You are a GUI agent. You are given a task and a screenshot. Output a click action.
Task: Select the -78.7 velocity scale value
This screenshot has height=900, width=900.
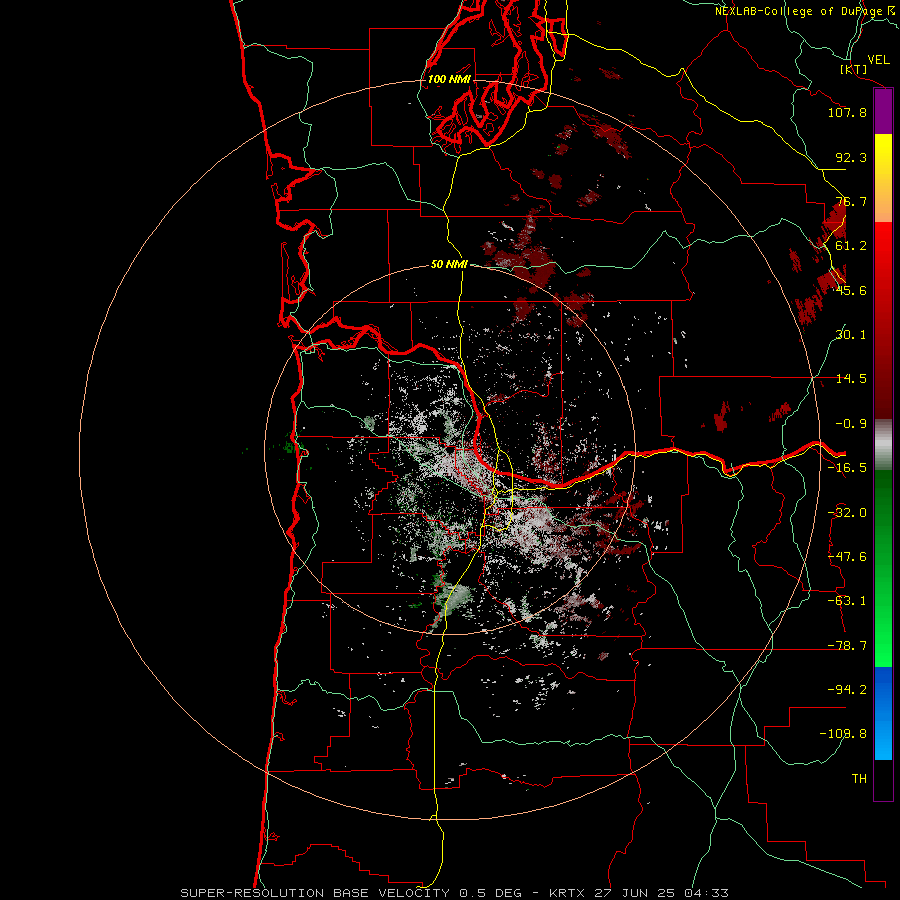coord(847,646)
